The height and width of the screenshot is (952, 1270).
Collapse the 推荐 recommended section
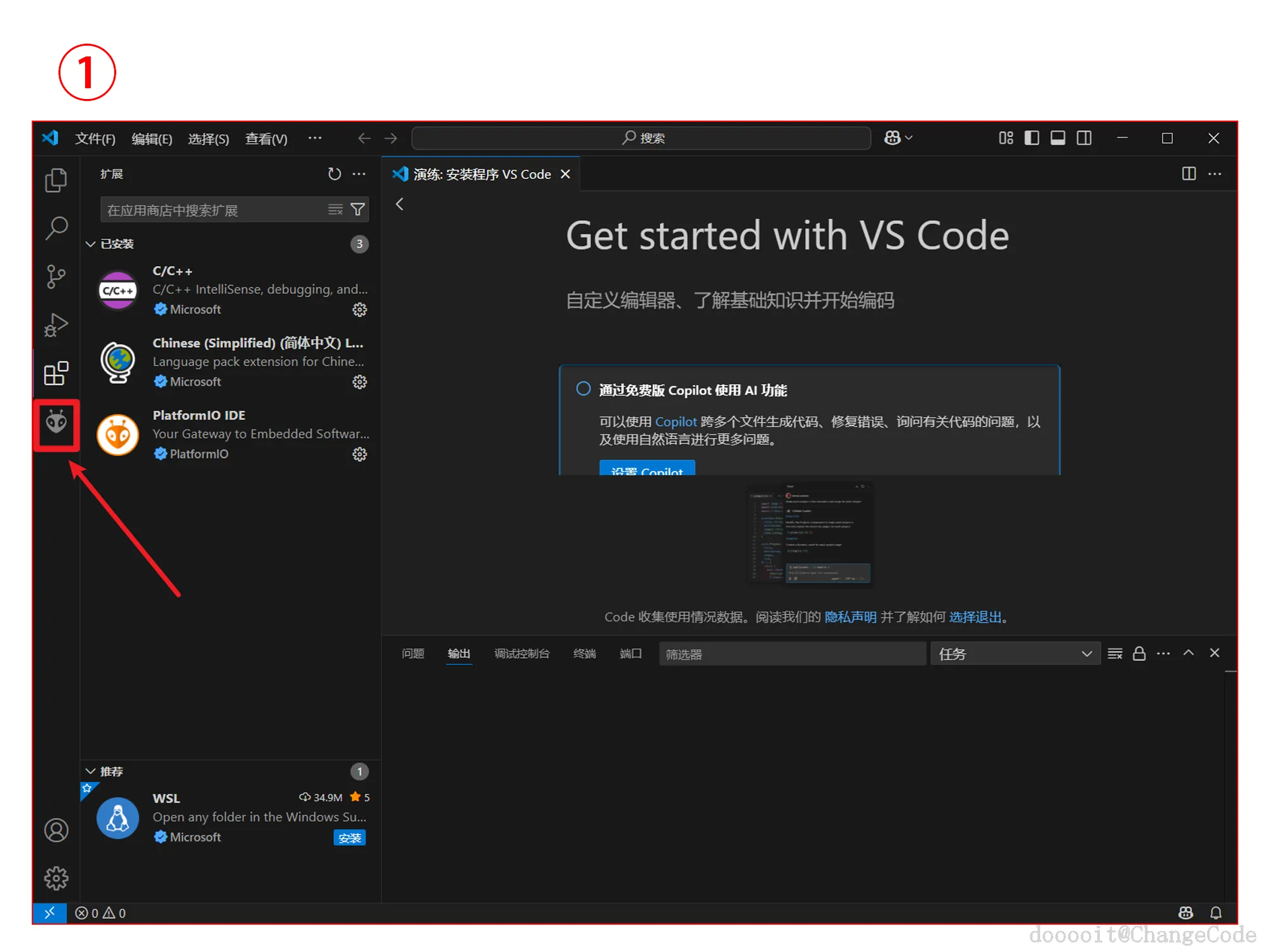(x=91, y=771)
